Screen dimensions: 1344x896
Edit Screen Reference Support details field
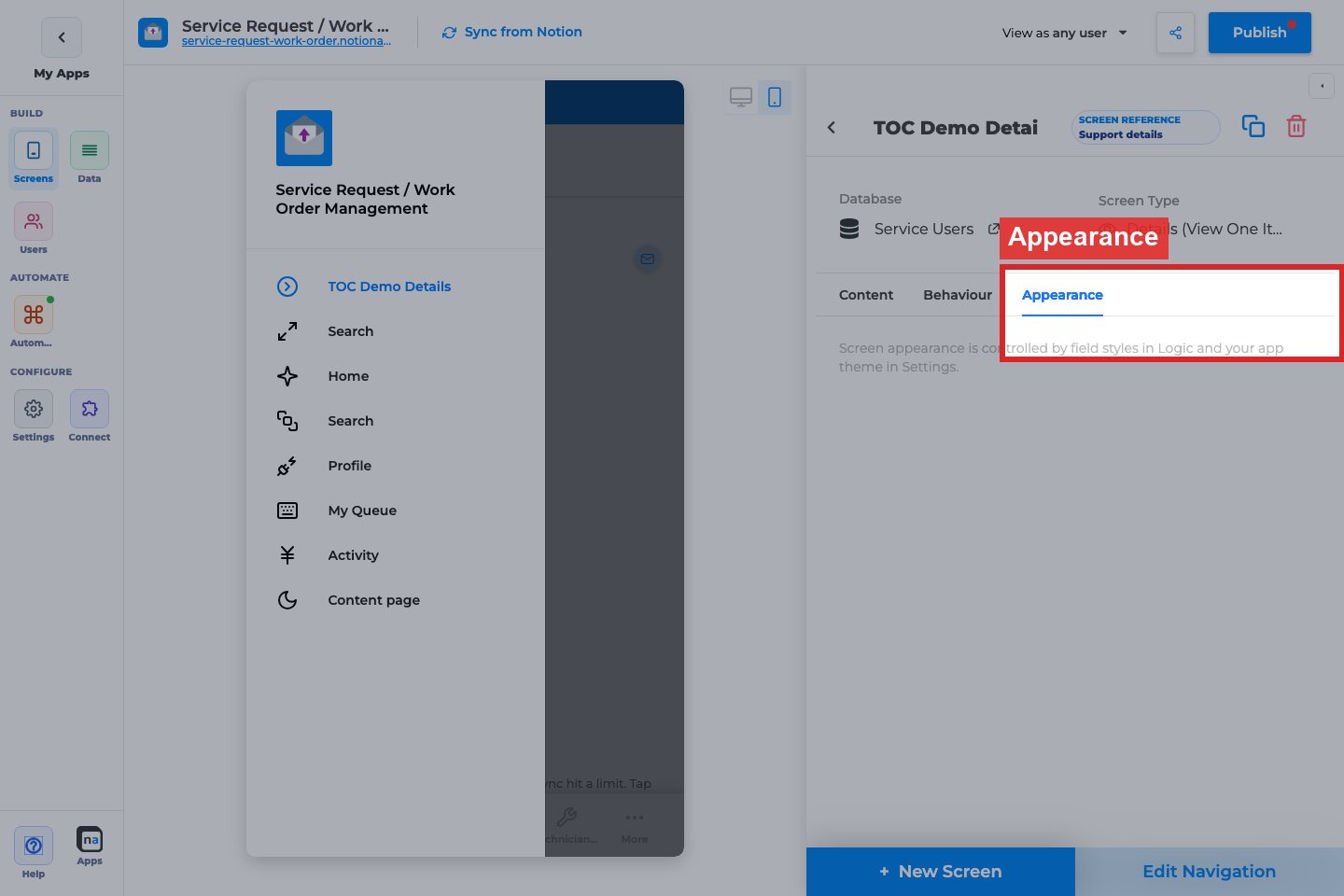tap(1146, 127)
